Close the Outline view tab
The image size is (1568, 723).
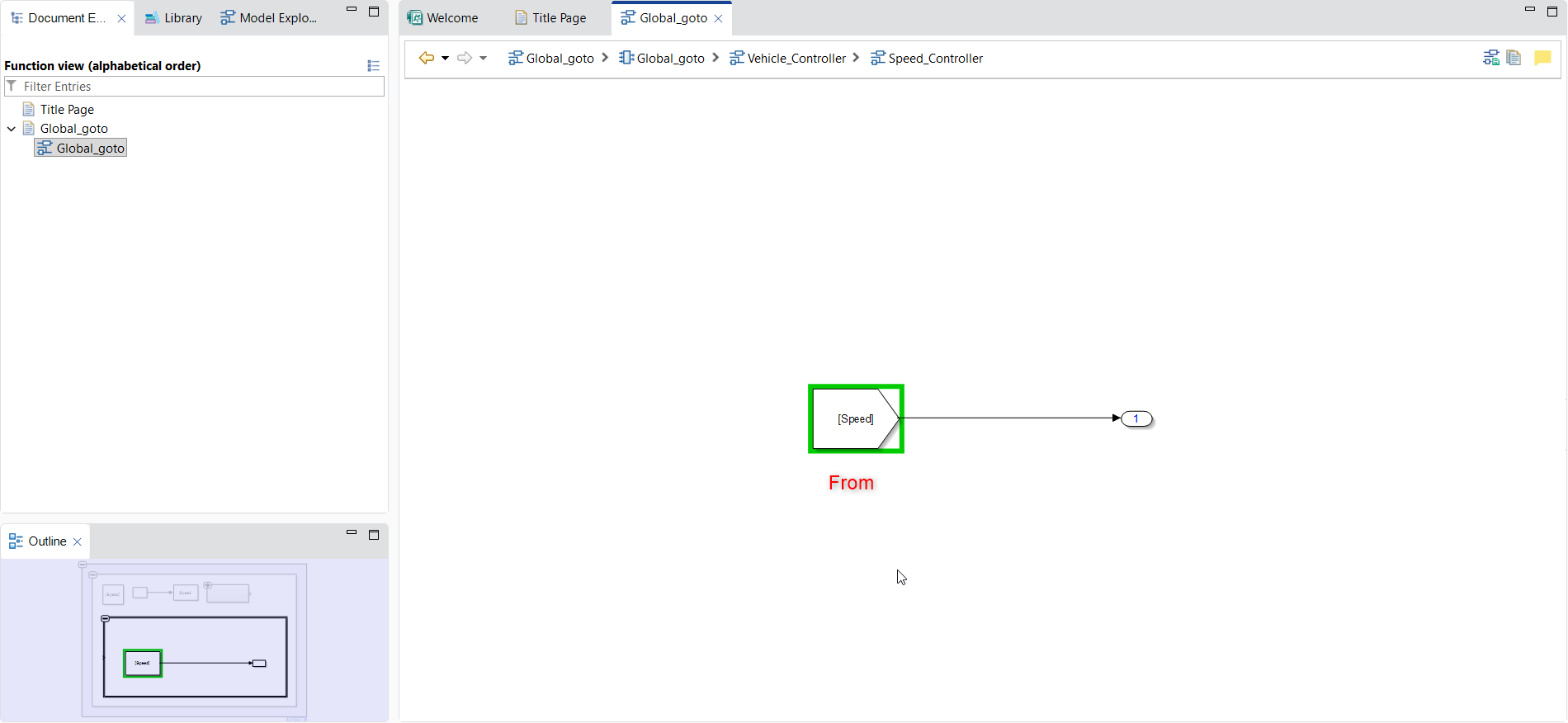(x=78, y=541)
